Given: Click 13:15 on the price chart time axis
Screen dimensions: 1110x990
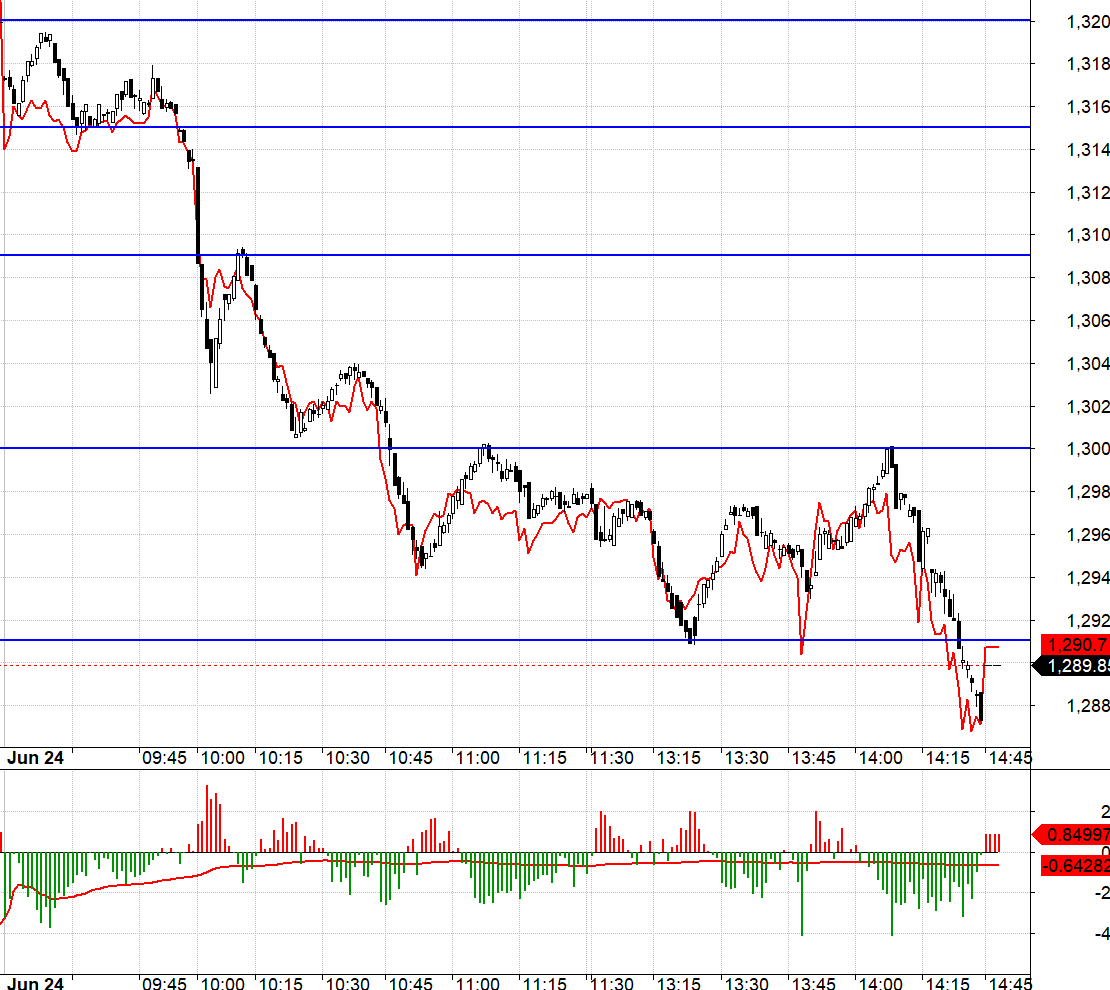Looking at the screenshot, I should pos(677,758).
